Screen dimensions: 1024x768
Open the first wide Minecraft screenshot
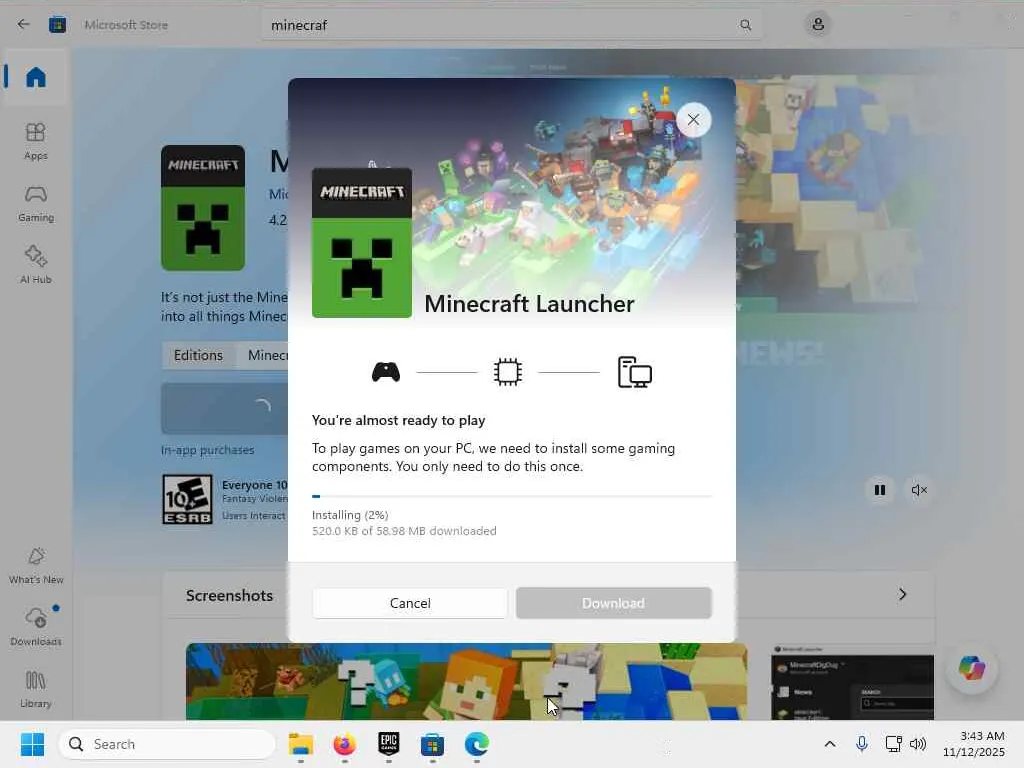466,681
